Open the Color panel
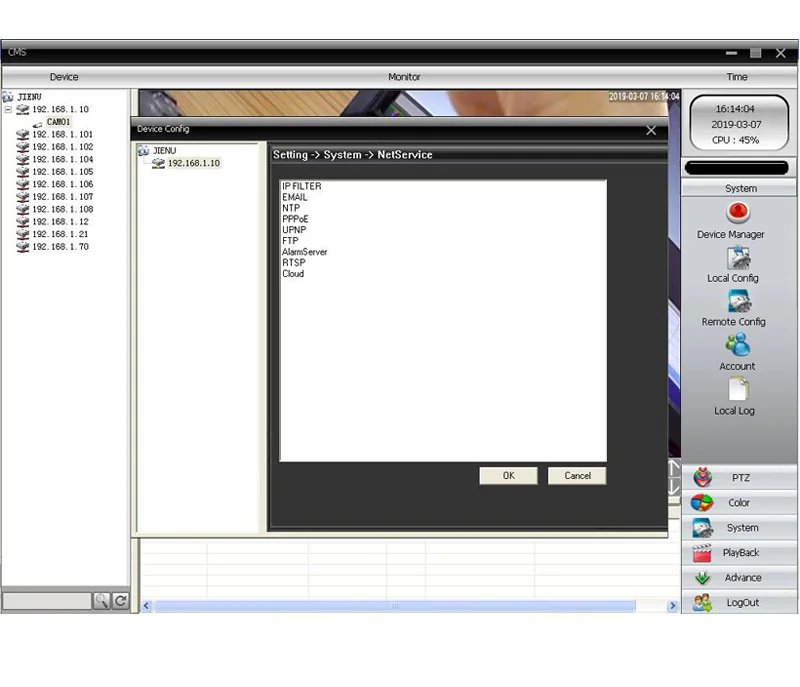Screen dimensions: 800x687 point(739,502)
